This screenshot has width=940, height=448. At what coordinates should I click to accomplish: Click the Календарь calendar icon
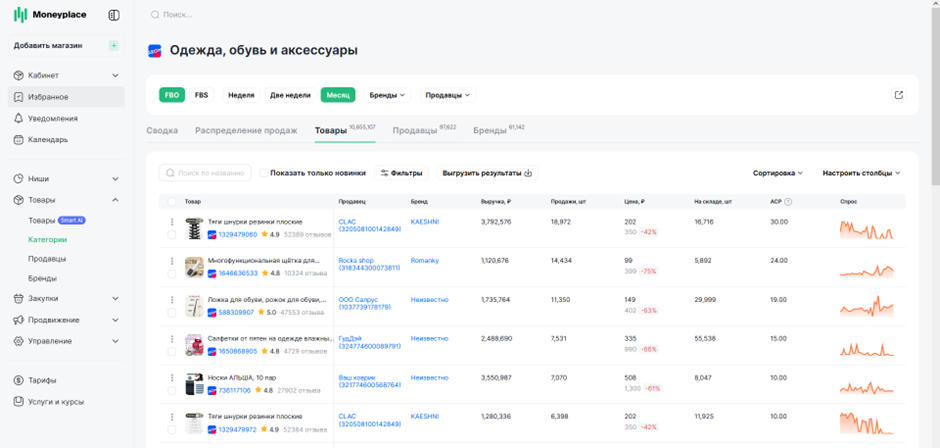pyautogui.click(x=19, y=140)
